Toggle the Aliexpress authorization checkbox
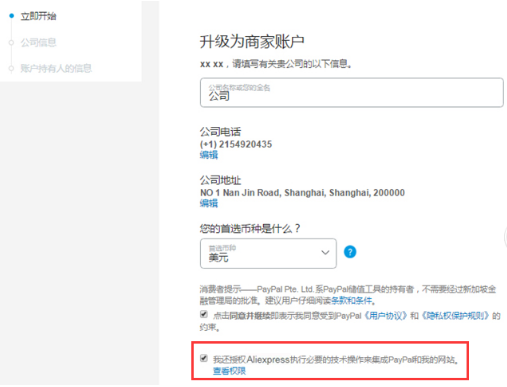 (204, 358)
